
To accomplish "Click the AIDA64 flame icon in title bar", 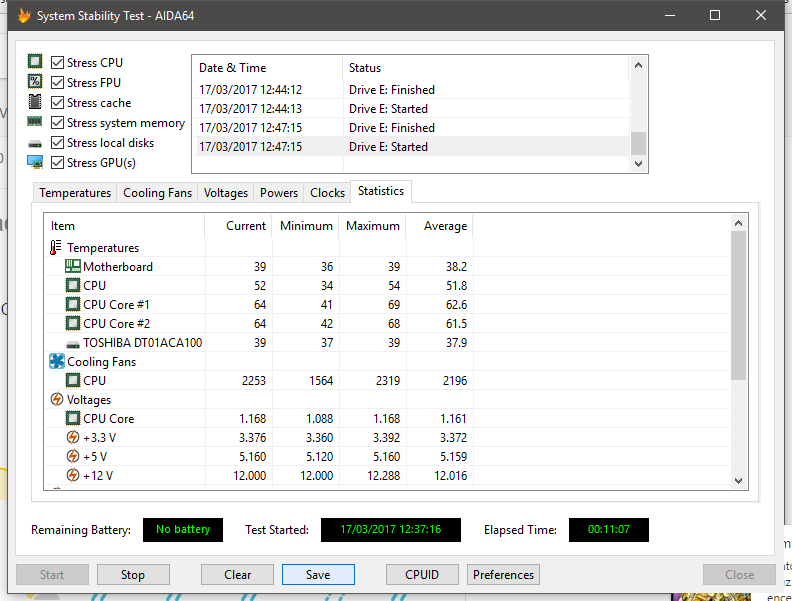I will (24, 16).
